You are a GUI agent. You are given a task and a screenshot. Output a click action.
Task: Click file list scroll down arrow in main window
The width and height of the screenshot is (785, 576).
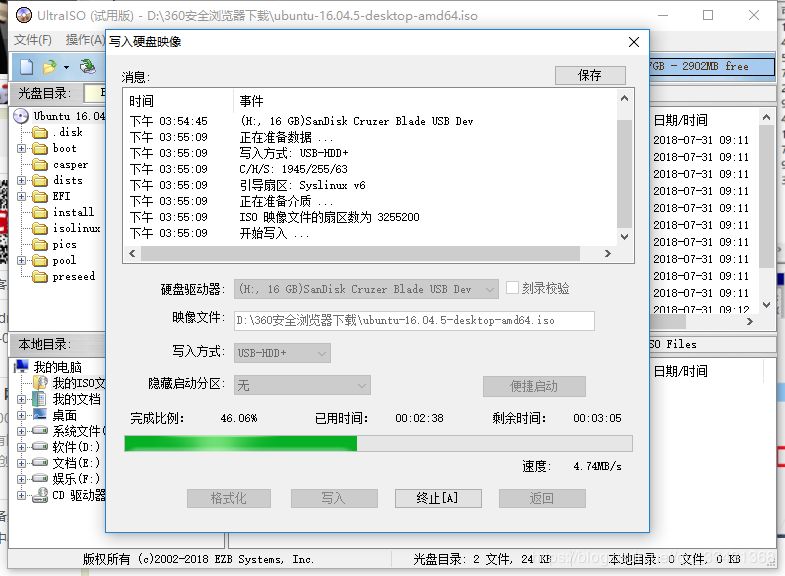coord(766,304)
